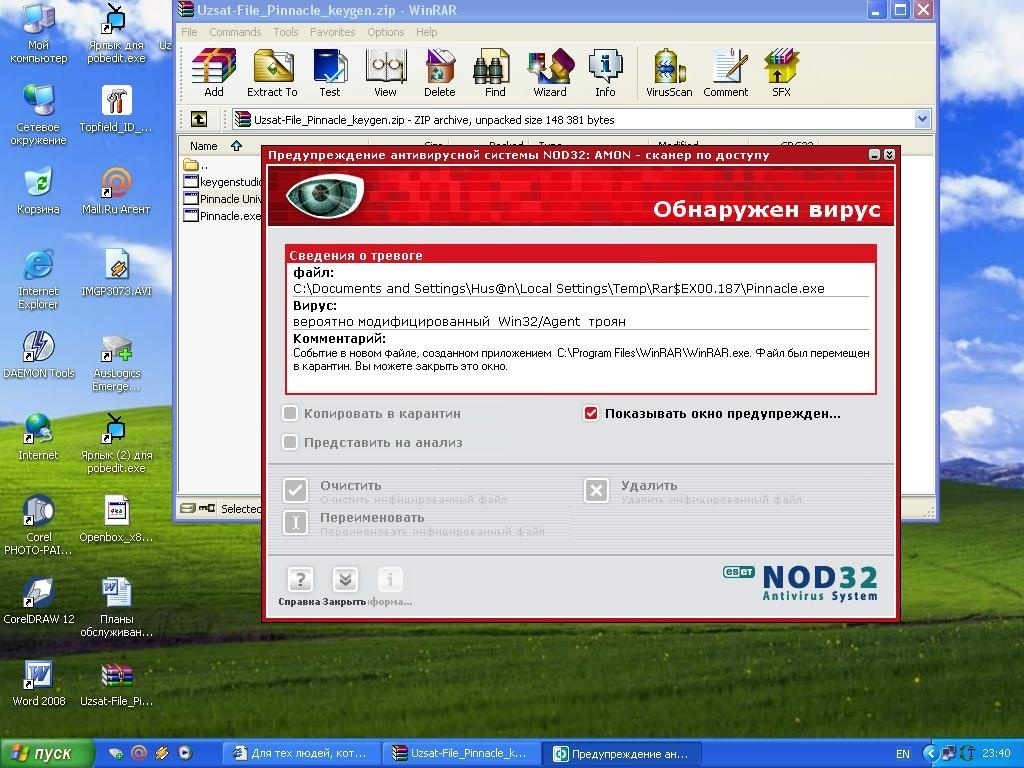Show archive Info in WinRAR
The image size is (1024, 768).
click(x=605, y=72)
